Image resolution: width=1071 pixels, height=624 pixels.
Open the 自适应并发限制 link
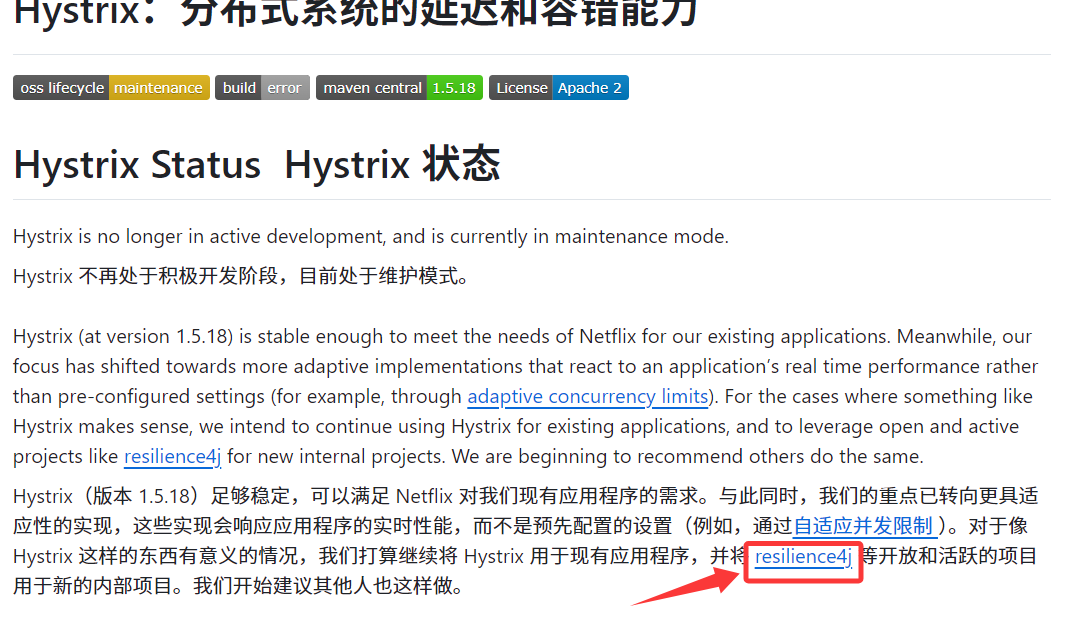coord(863,526)
